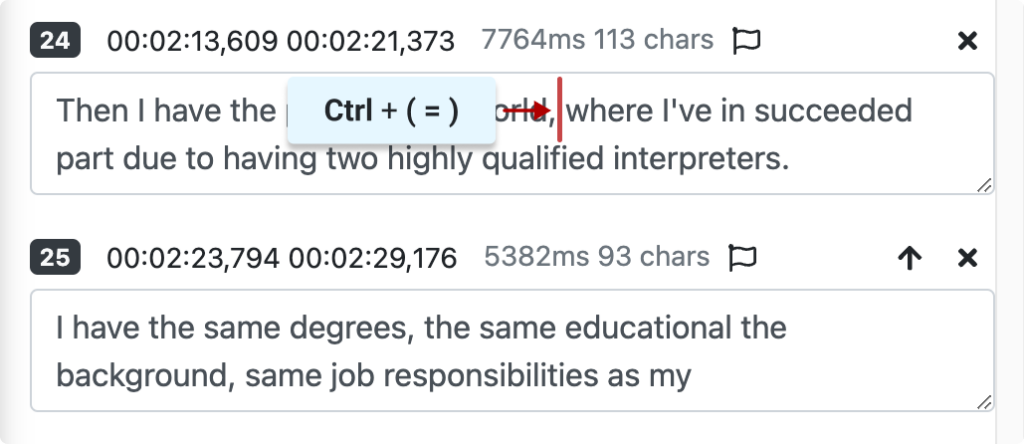Click the red split marker line in subtitle 24
This screenshot has height=444, width=1024.
pyautogui.click(x=559, y=110)
